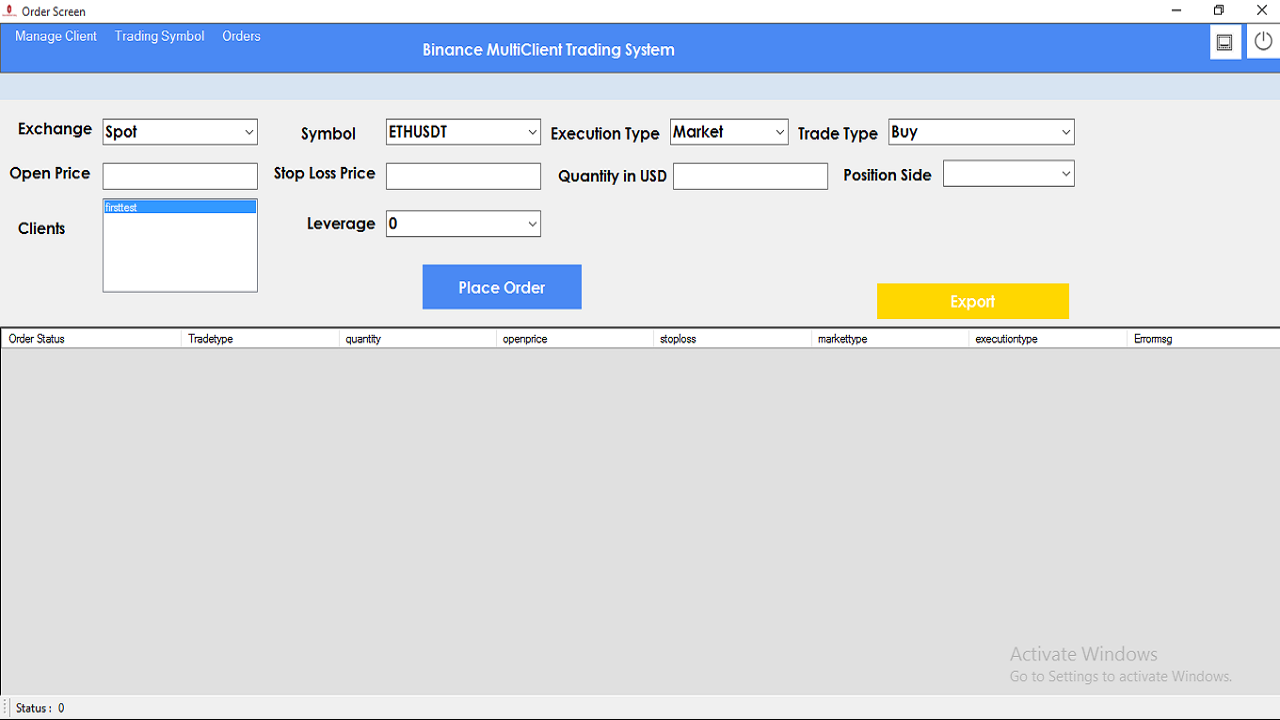Screen dimensions: 1280x720
Task: Expand the Exchange dropdown showing Spot
Action: tap(180, 131)
